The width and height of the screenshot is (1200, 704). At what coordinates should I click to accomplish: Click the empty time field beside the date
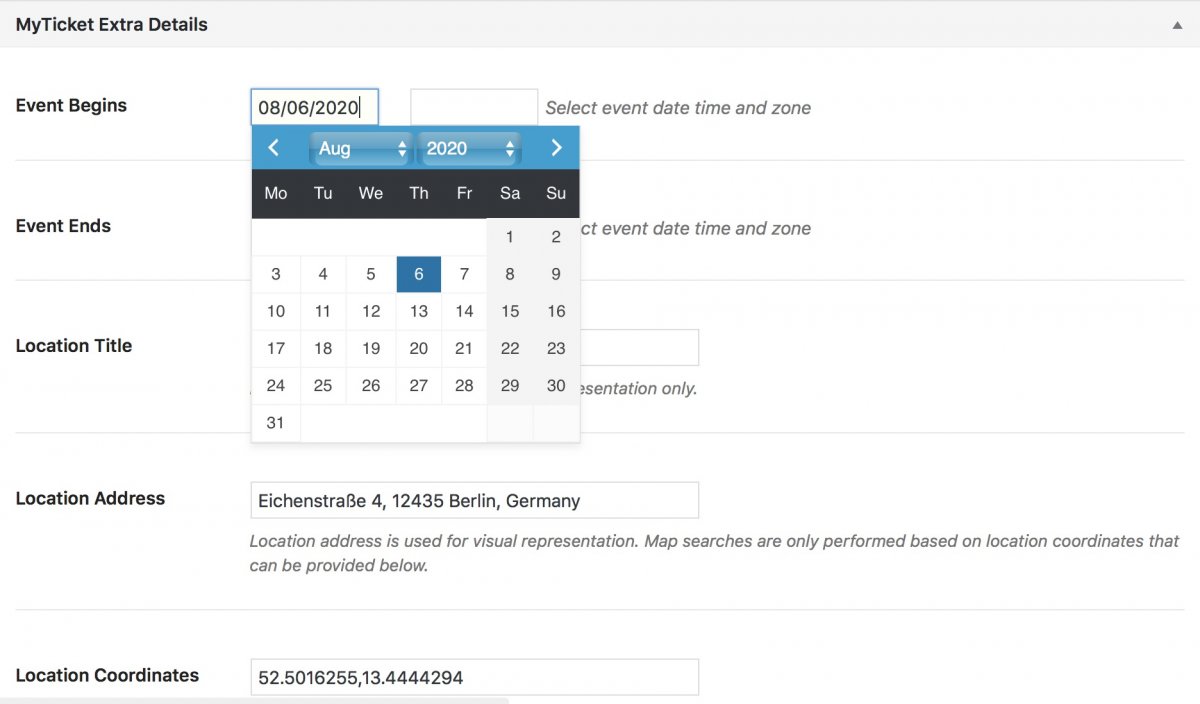point(473,106)
